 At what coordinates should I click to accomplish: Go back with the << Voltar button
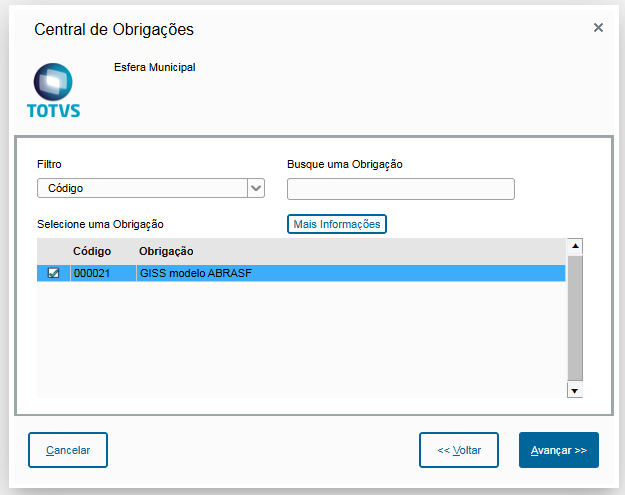coord(459,450)
